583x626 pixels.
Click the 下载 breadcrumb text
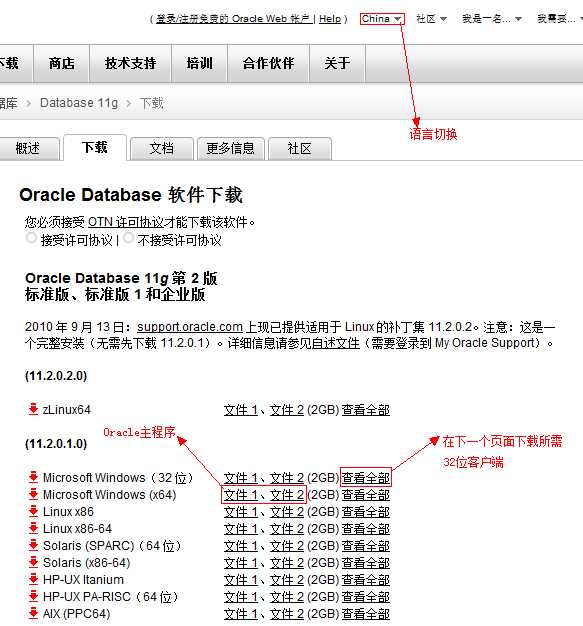(151, 103)
